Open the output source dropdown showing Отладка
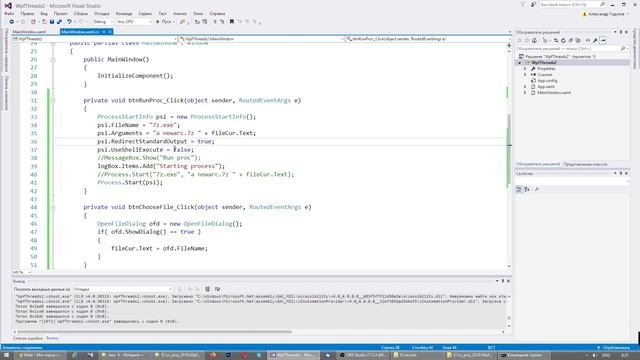This screenshot has width=640, height=360. pyautogui.click(x=122, y=289)
